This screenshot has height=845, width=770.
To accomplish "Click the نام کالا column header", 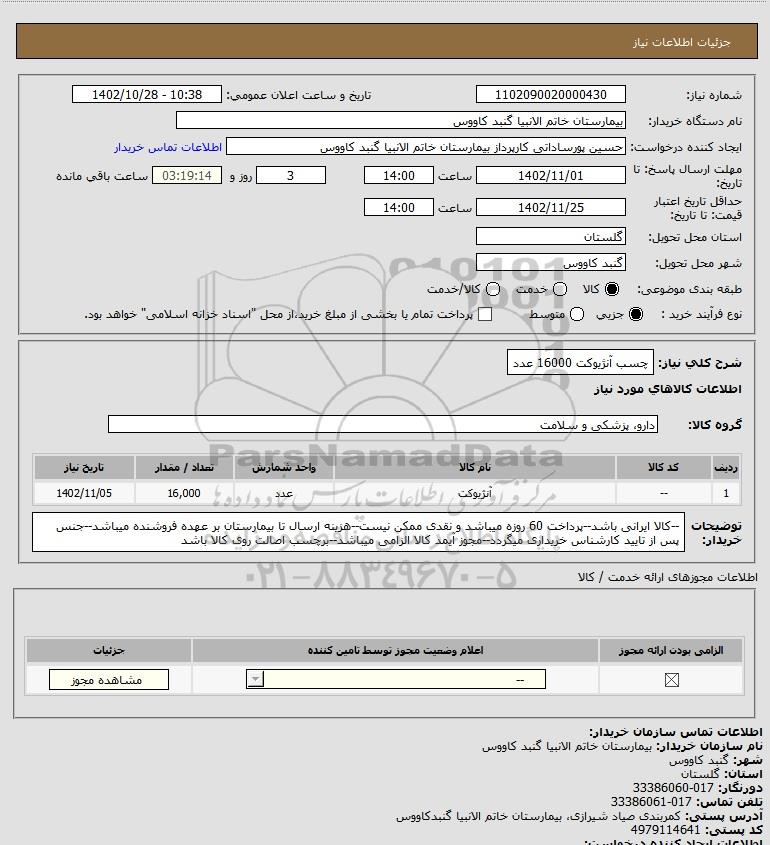I will (x=475, y=467).
